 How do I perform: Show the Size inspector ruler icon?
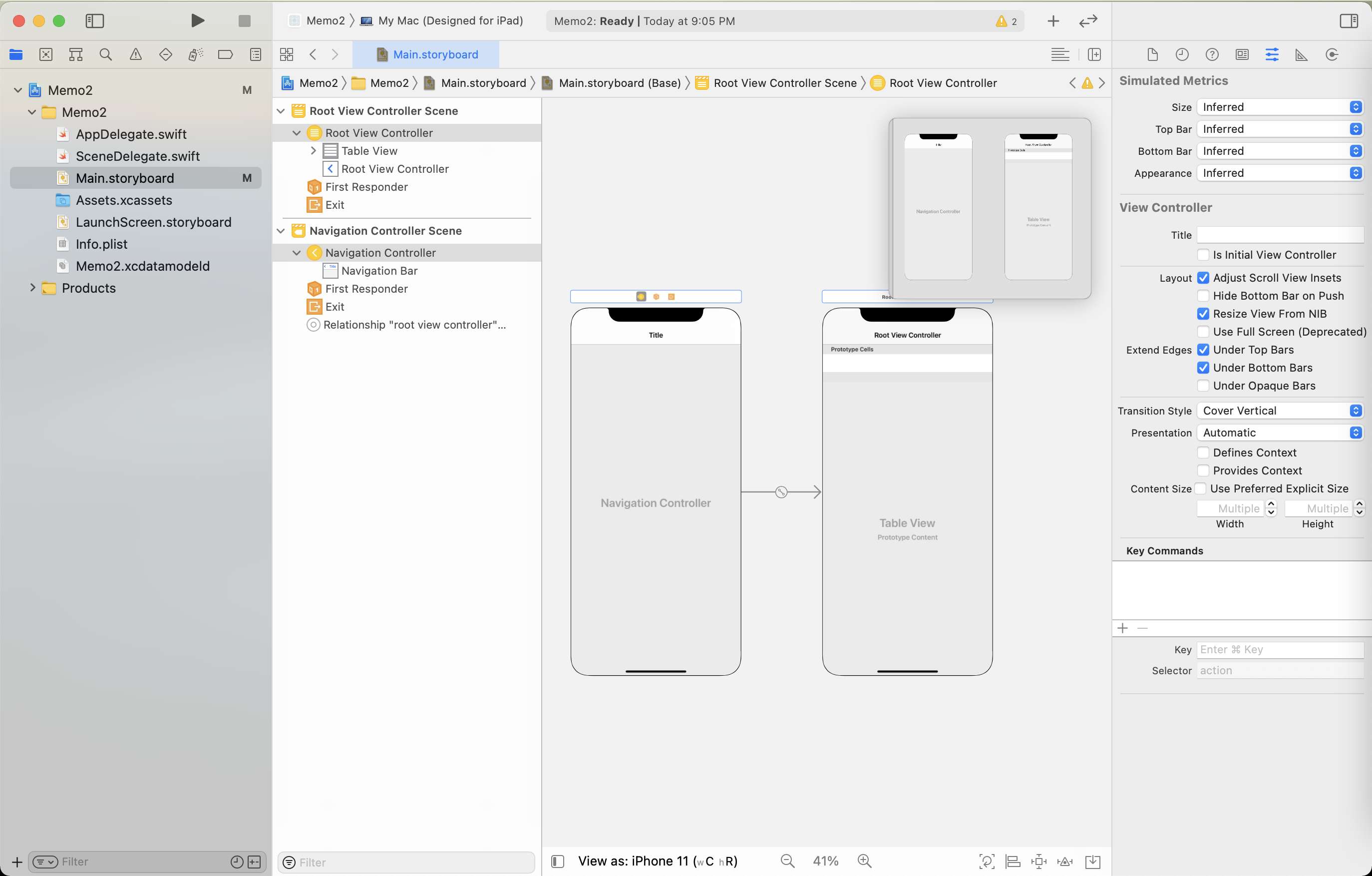pyautogui.click(x=1301, y=55)
